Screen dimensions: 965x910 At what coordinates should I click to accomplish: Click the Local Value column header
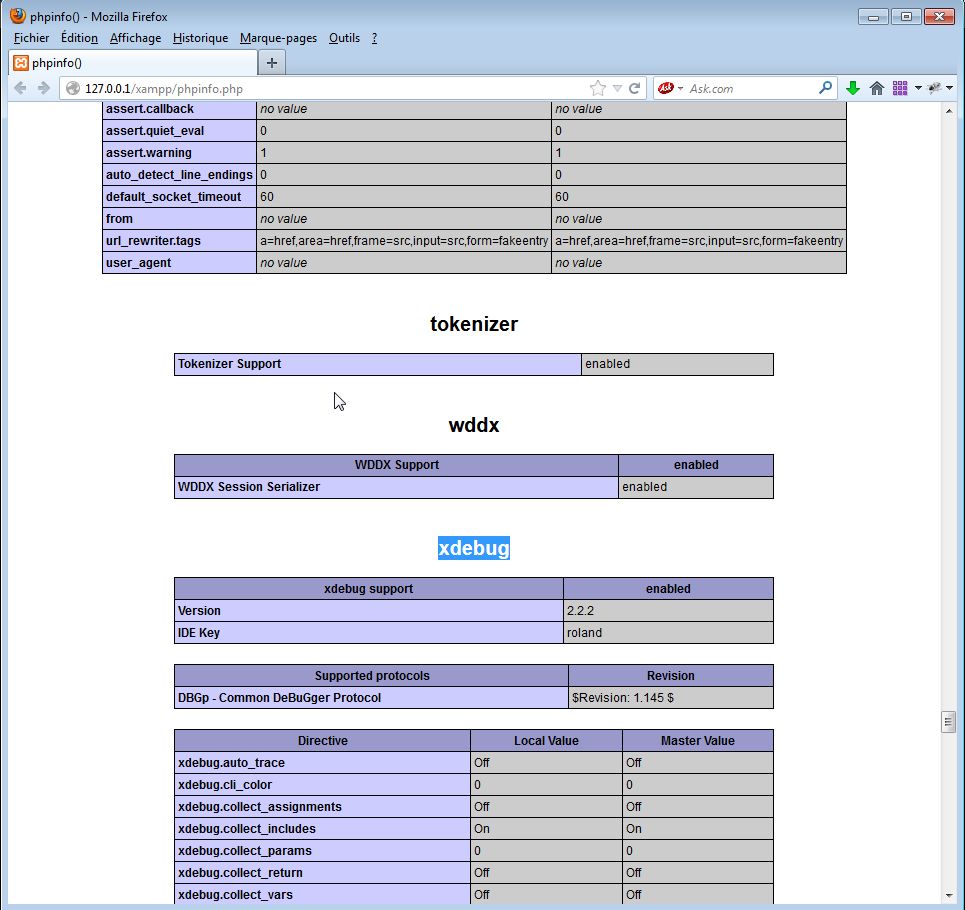[x=546, y=741]
